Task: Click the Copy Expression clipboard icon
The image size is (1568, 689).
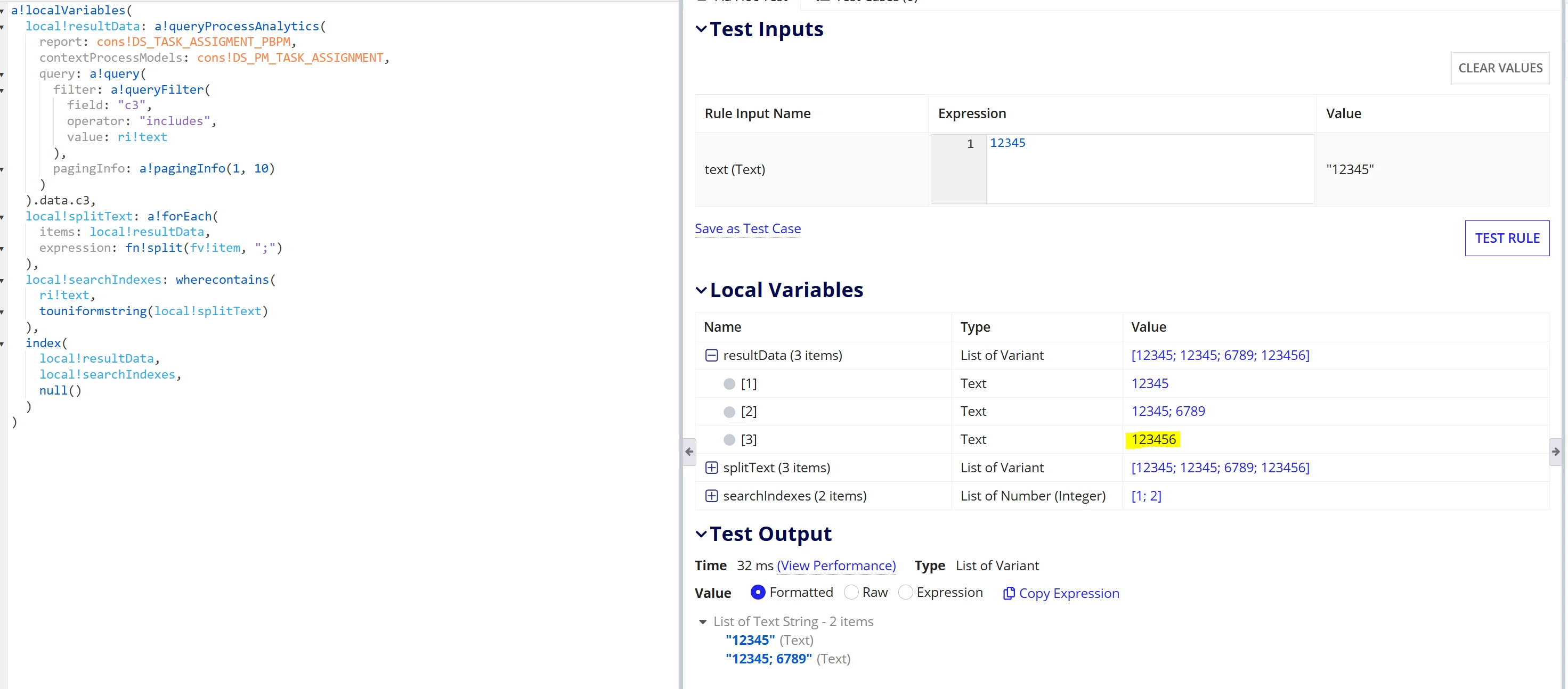Action: tap(1009, 593)
